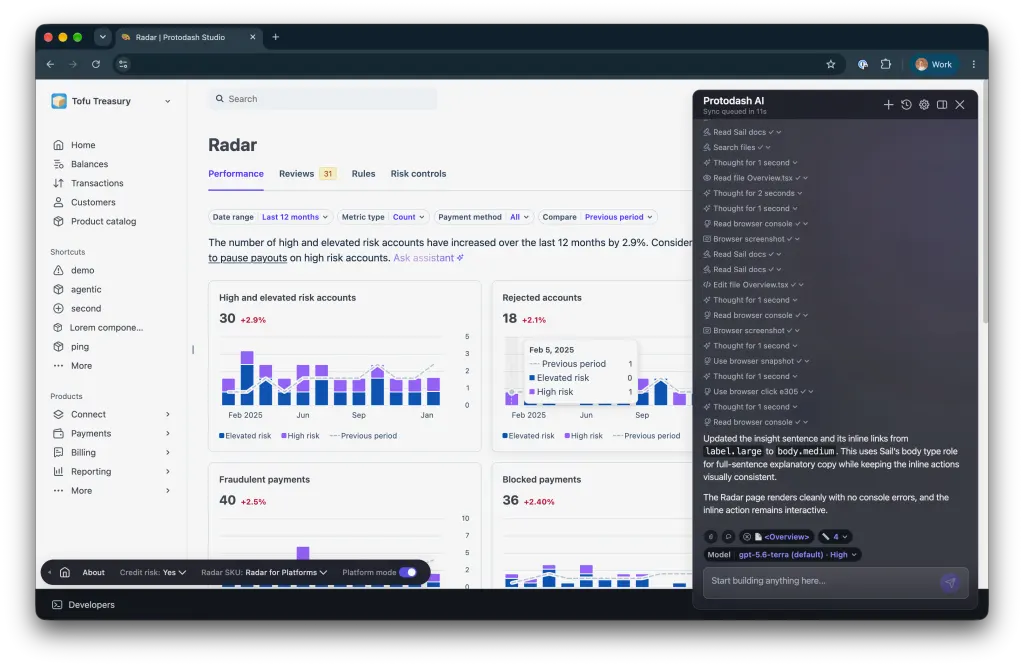Switch to the Risk controls tab
1024x667 pixels.
point(418,174)
